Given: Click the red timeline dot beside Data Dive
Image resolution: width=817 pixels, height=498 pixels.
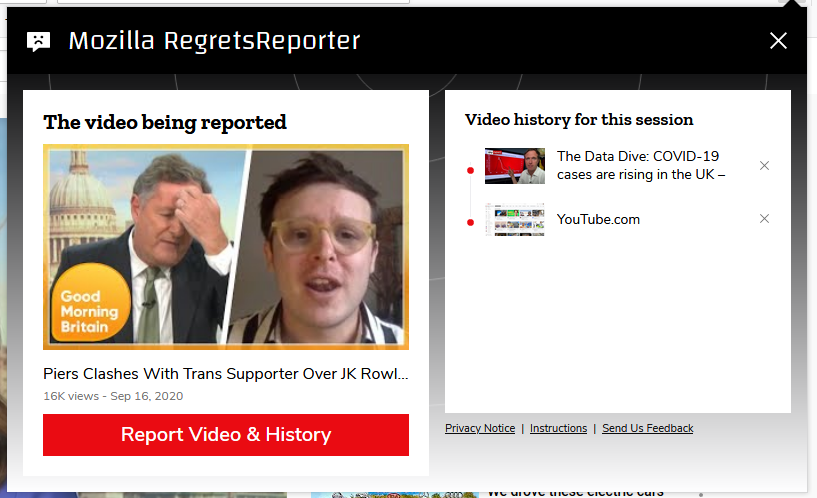Looking at the screenshot, I should pyautogui.click(x=471, y=170).
